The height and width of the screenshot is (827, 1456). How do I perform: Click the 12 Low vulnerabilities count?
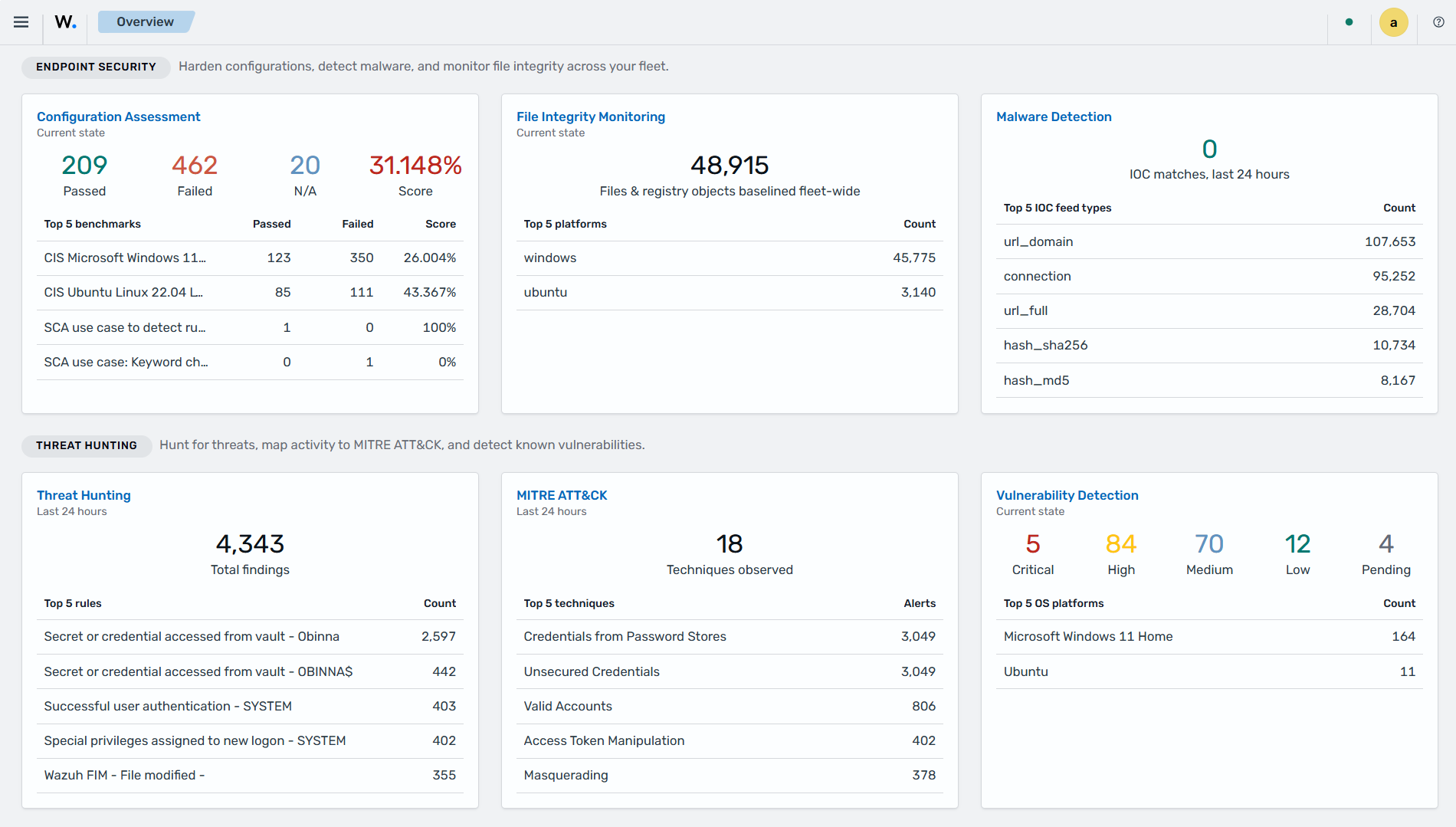pos(1297,543)
